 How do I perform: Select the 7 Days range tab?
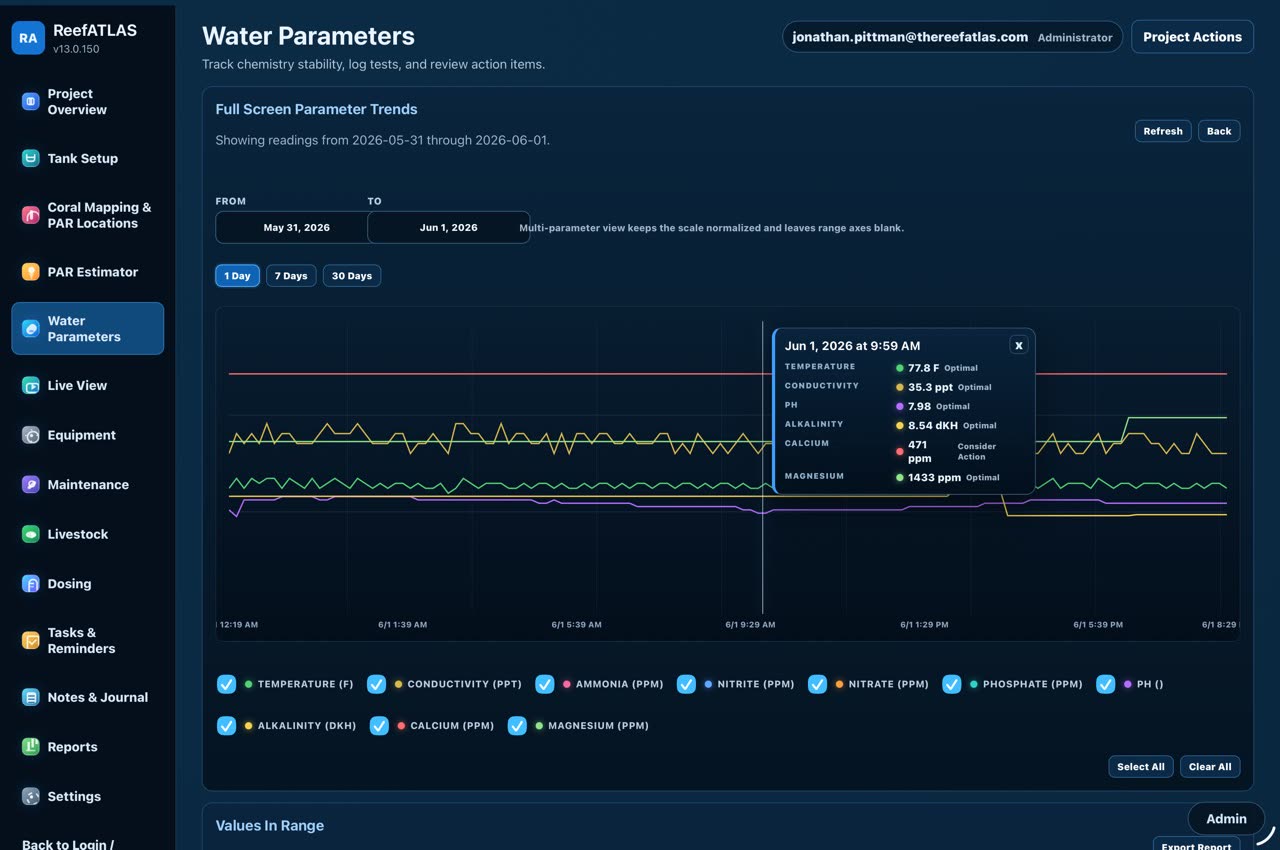[x=291, y=276]
